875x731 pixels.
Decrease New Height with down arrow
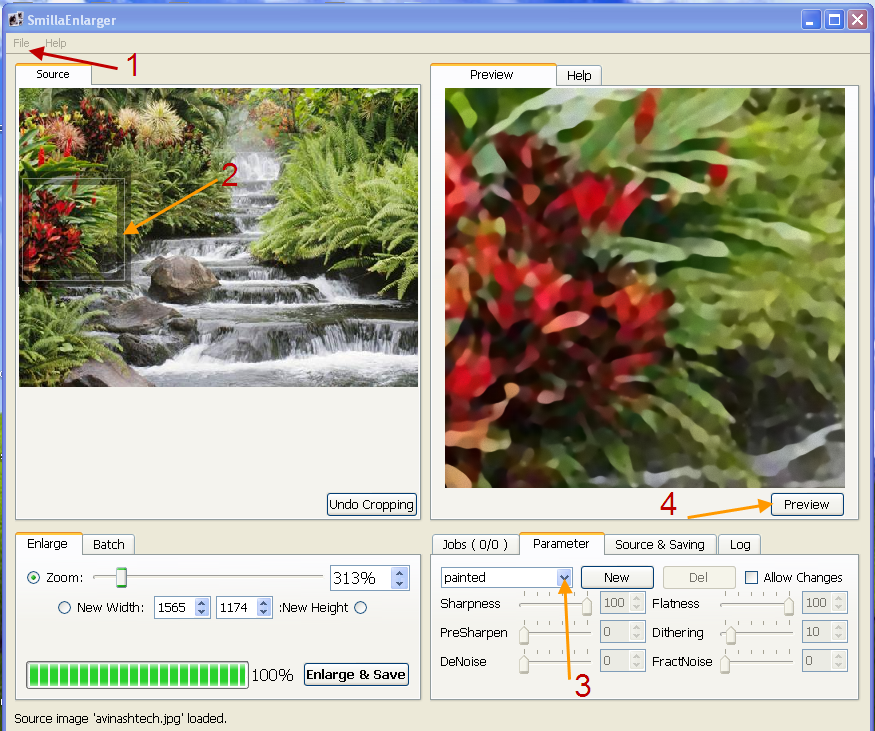[264, 613]
